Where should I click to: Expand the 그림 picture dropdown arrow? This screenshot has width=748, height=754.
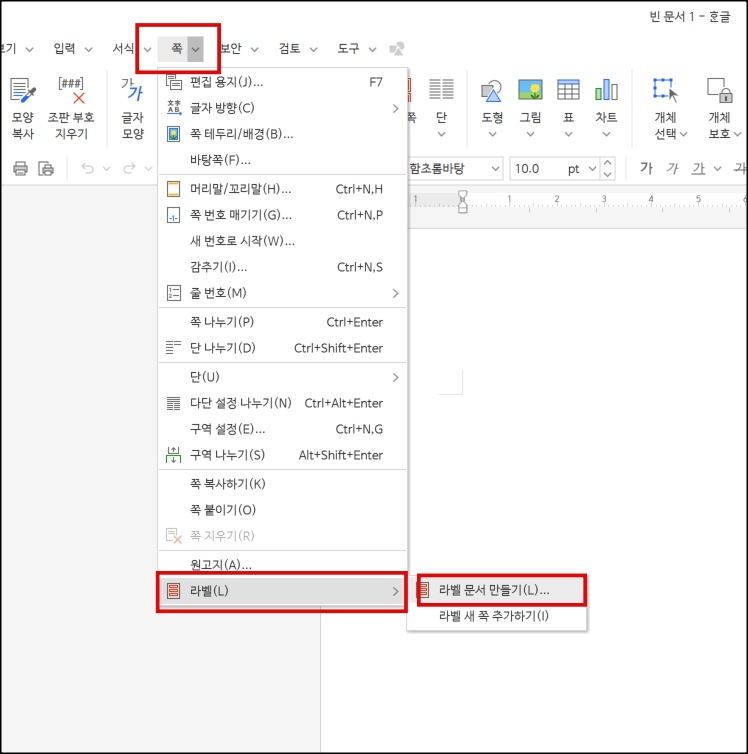tap(530, 134)
